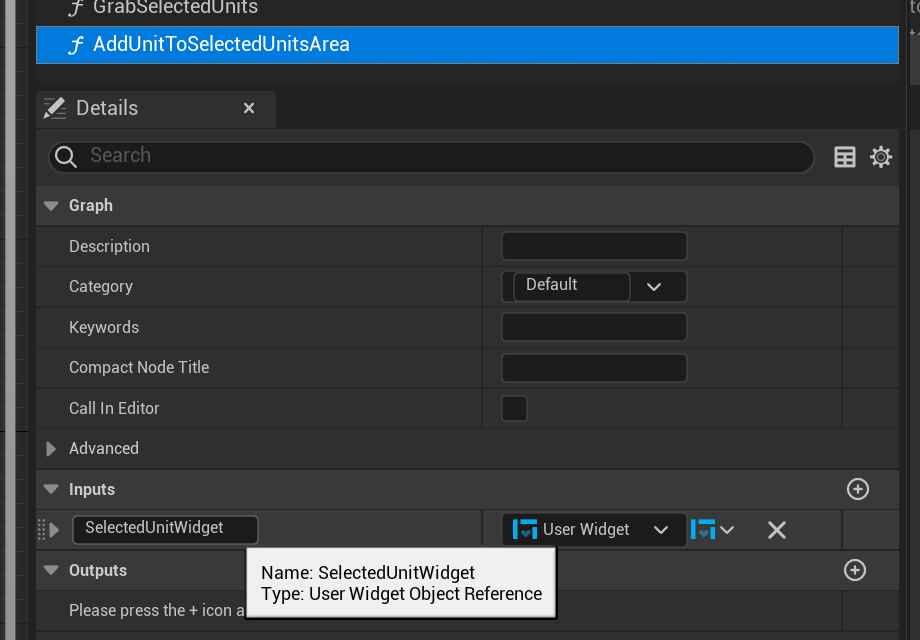Image resolution: width=920 pixels, height=640 pixels.
Task: Select the Details tab
Action: coord(106,108)
